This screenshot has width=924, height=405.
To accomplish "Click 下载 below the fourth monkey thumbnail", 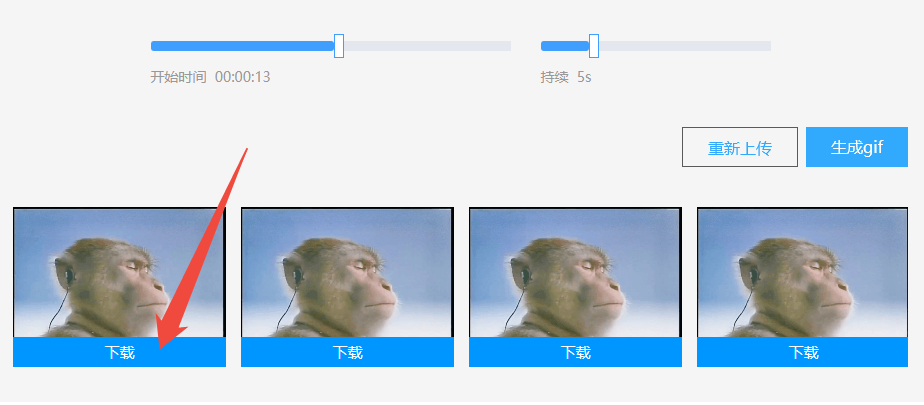I will coord(803,352).
